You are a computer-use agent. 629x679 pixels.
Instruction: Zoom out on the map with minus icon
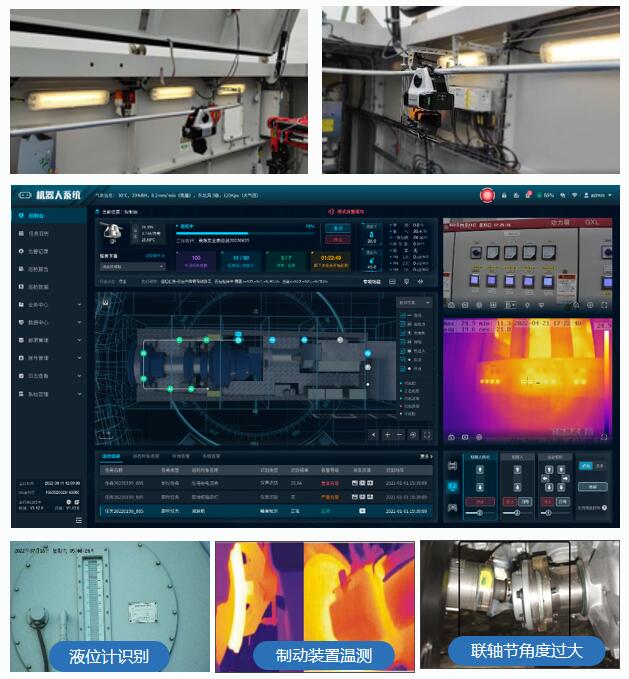400,435
